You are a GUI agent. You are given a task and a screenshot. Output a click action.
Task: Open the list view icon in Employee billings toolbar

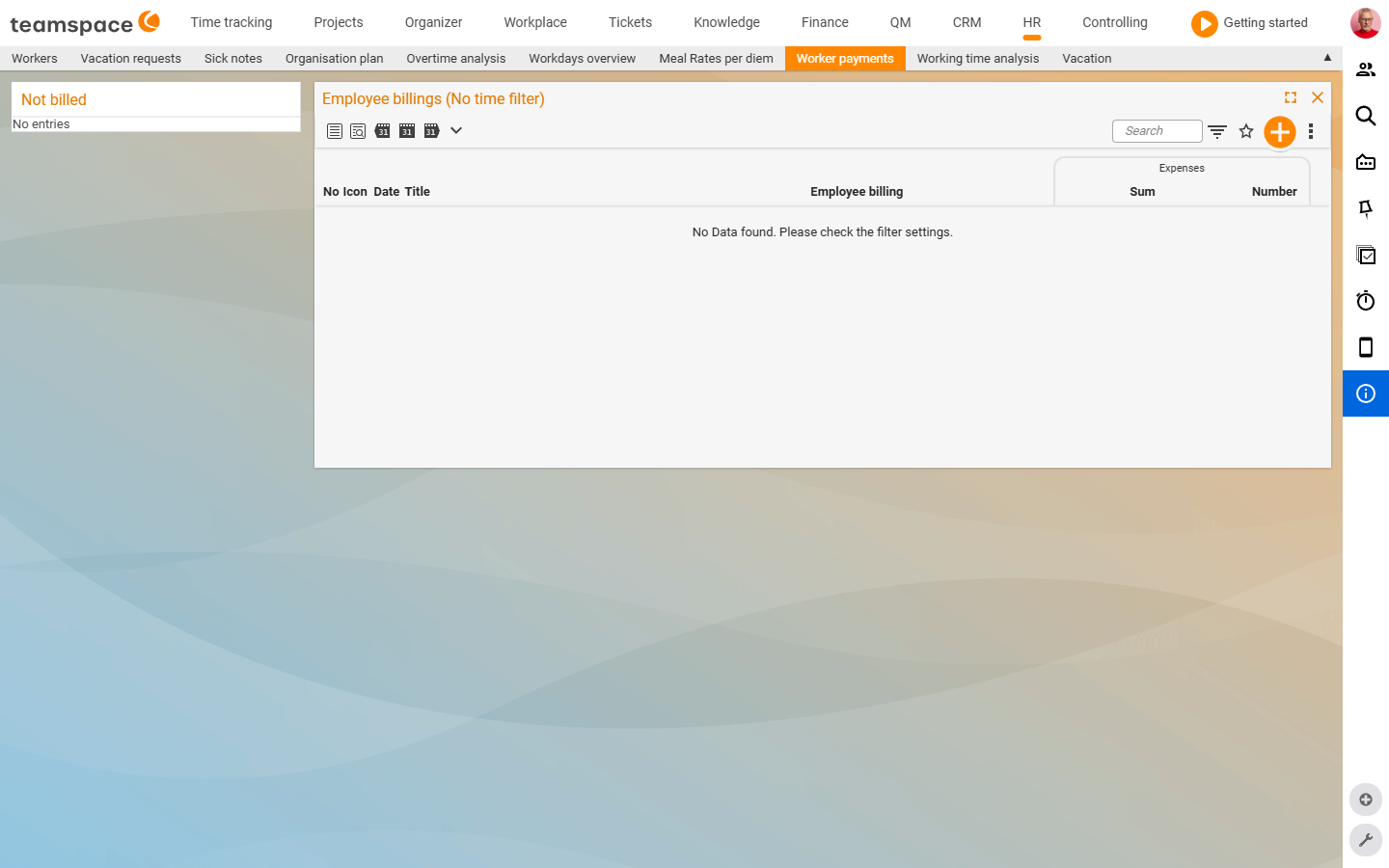(x=335, y=131)
